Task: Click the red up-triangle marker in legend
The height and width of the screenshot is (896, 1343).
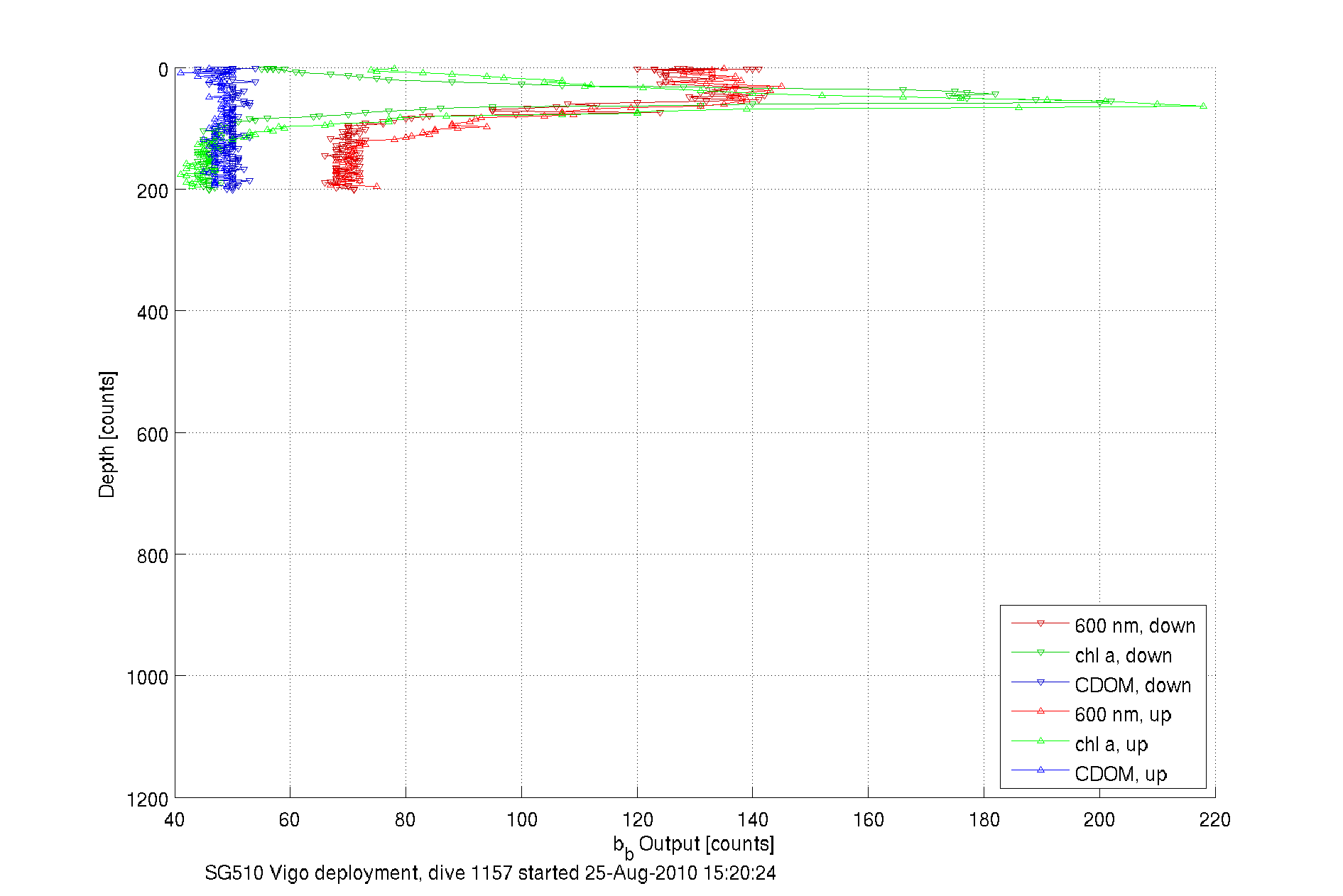Action: 1040,711
